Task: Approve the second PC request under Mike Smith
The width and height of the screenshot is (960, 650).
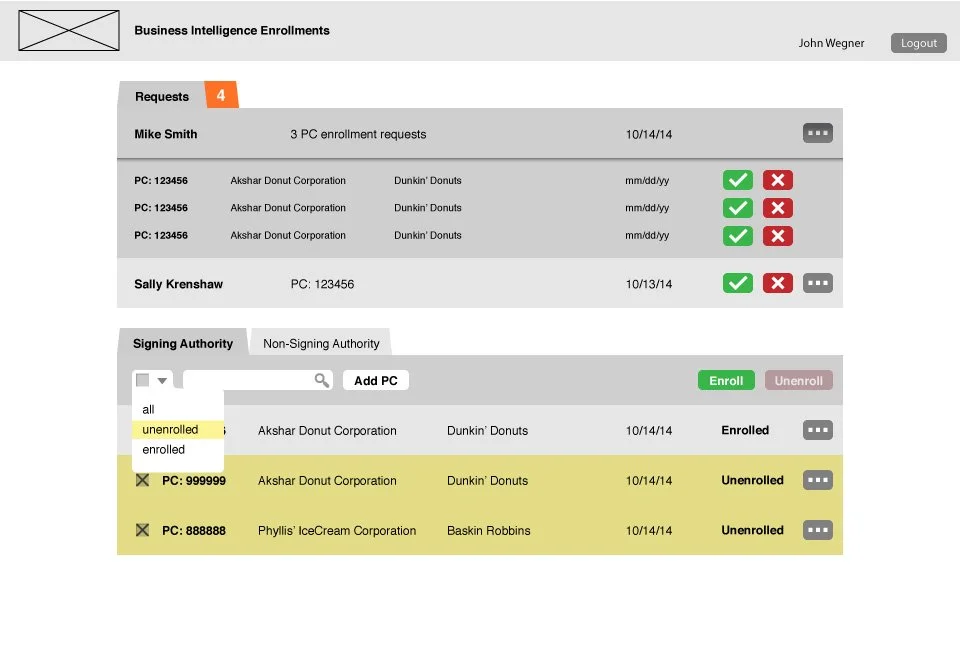Action: coord(738,207)
